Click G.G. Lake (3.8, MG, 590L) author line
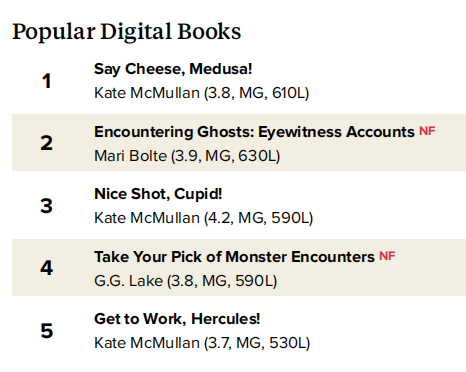 (x=186, y=281)
